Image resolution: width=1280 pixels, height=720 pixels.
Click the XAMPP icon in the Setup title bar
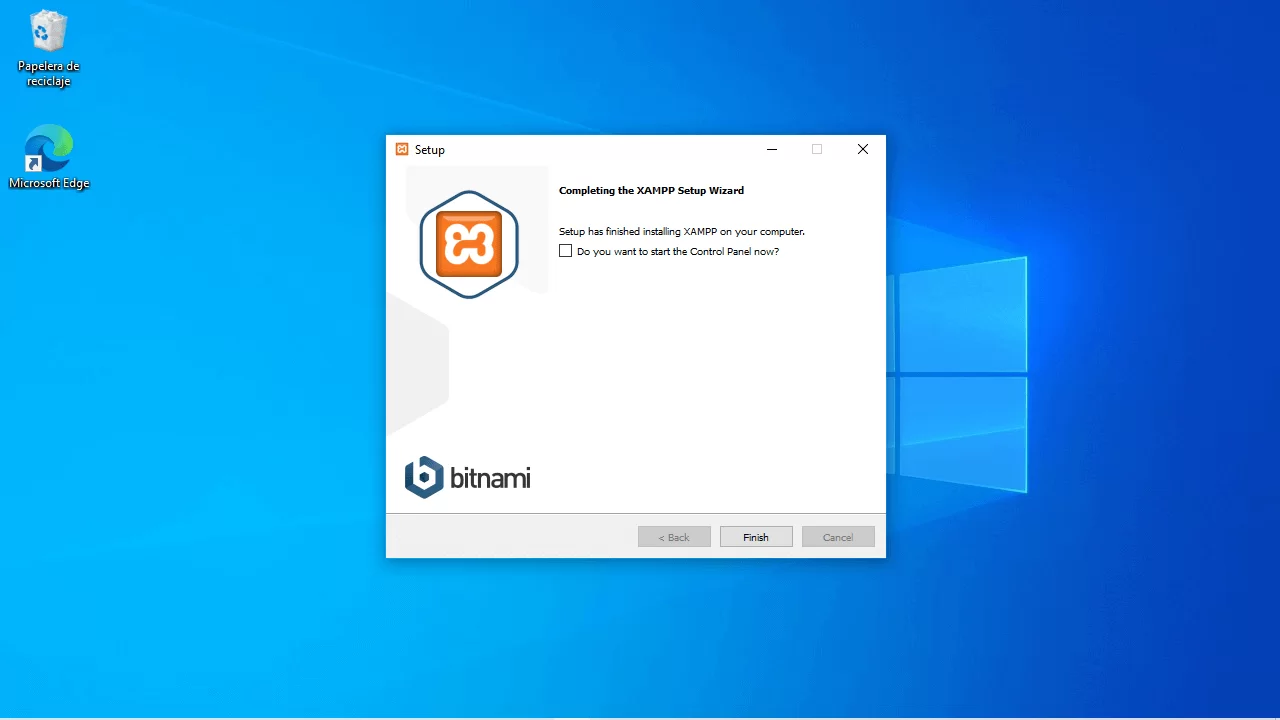coord(402,149)
